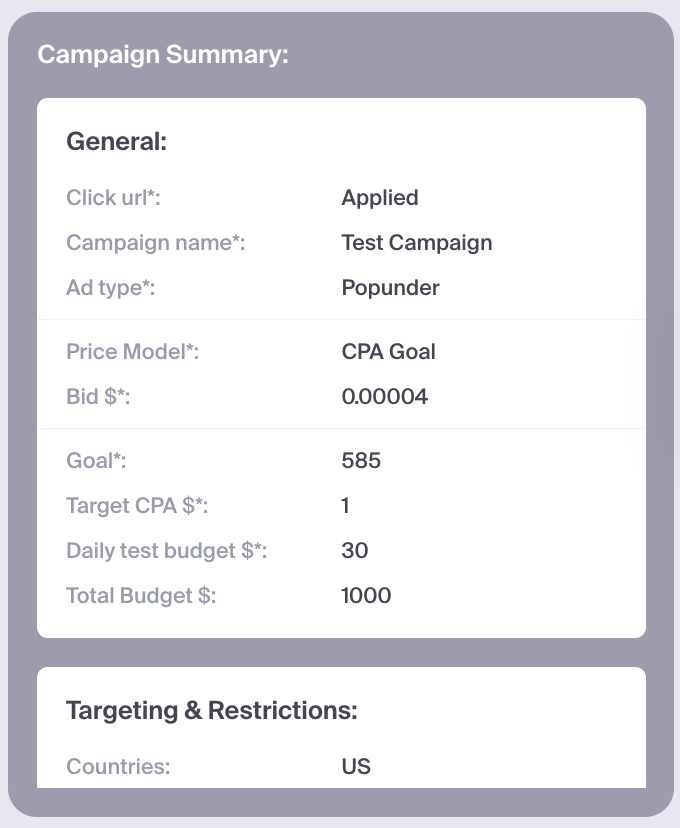Image resolution: width=680 pixels, height=828 pixels.
Task: Click the Price Model label
Action: pos(133,352)
